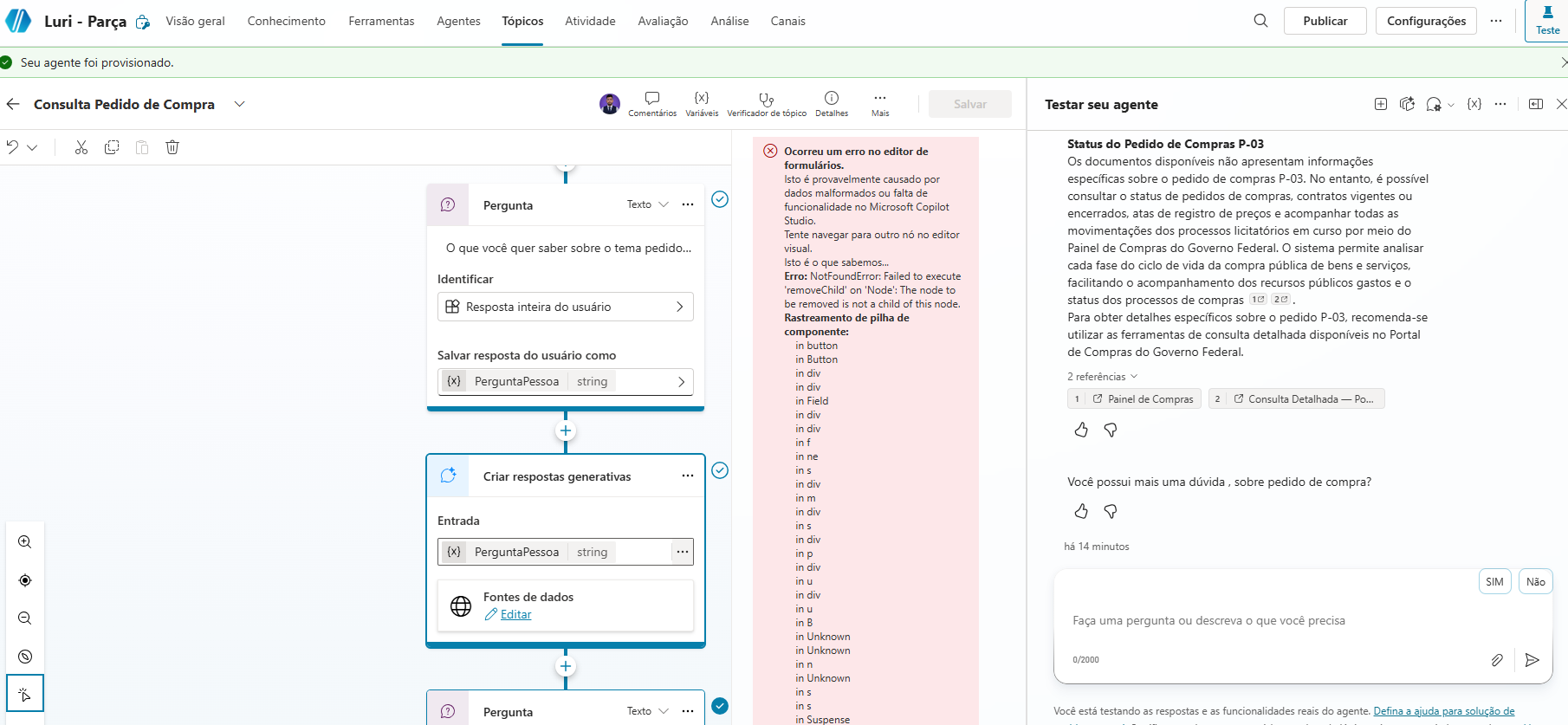Edit the Fontes de dados via Editar link
This screenshot has width=1568, height=725.
click(x=515, y=614)
